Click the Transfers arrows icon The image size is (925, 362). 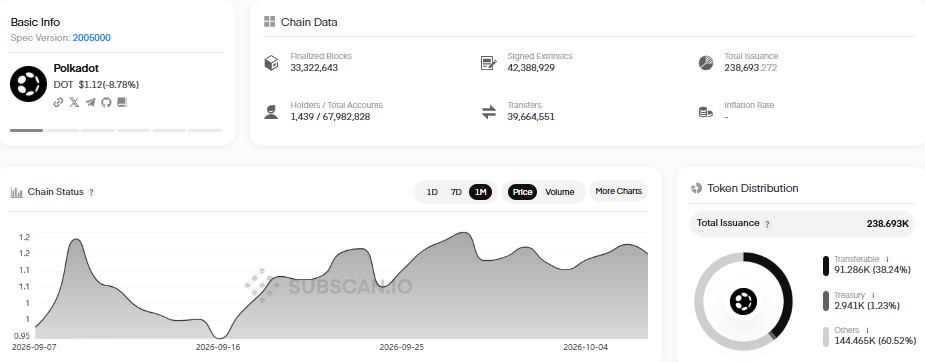click(488, 111)
